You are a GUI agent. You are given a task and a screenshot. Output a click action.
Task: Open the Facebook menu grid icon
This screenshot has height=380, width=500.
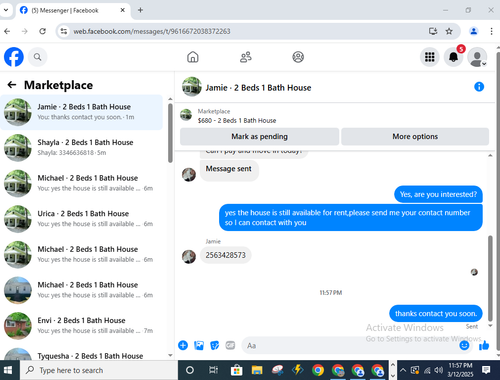(429, 57)
